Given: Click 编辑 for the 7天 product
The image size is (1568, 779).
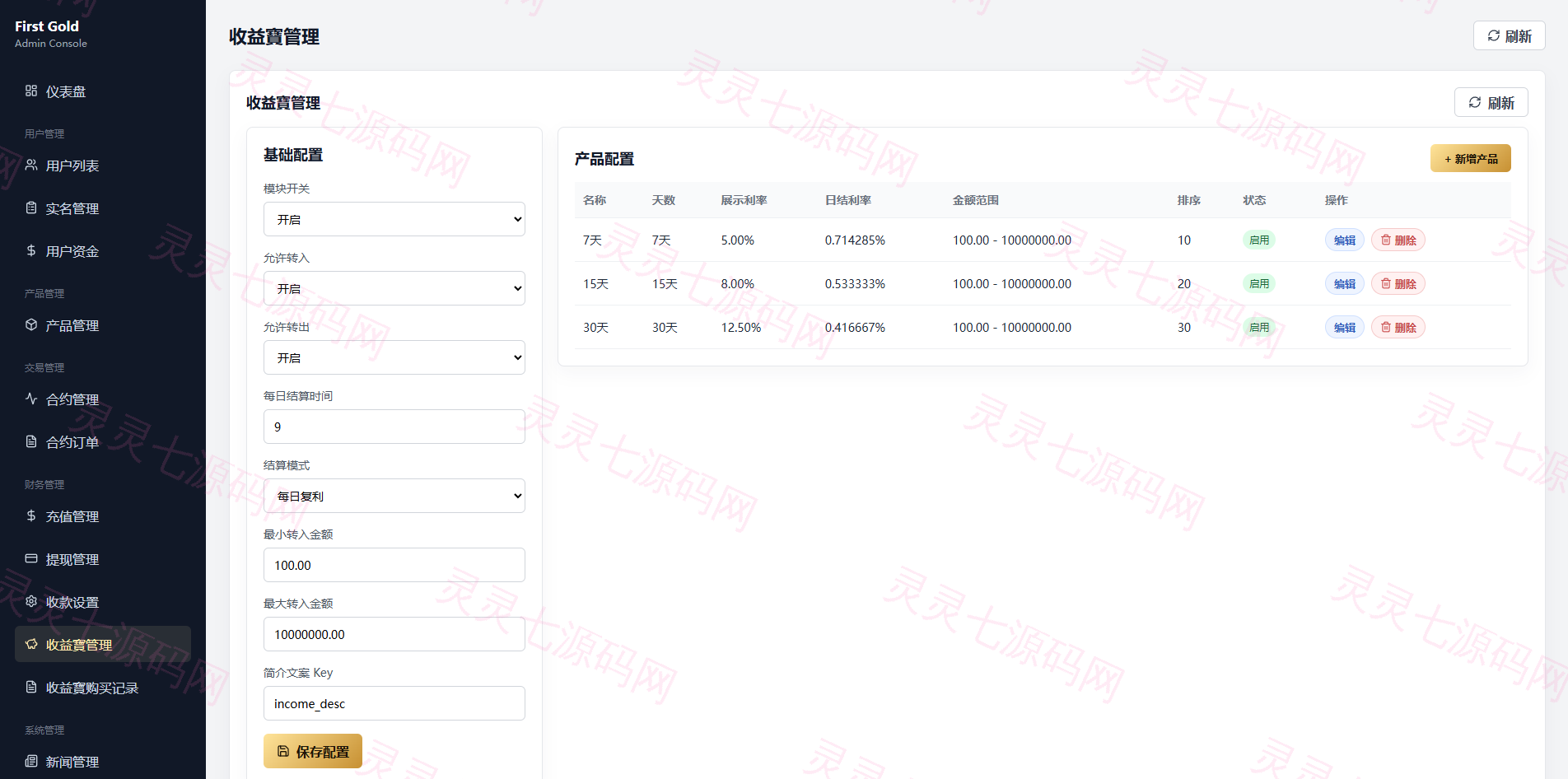Looking at the screenshot, I should 1345,240.
